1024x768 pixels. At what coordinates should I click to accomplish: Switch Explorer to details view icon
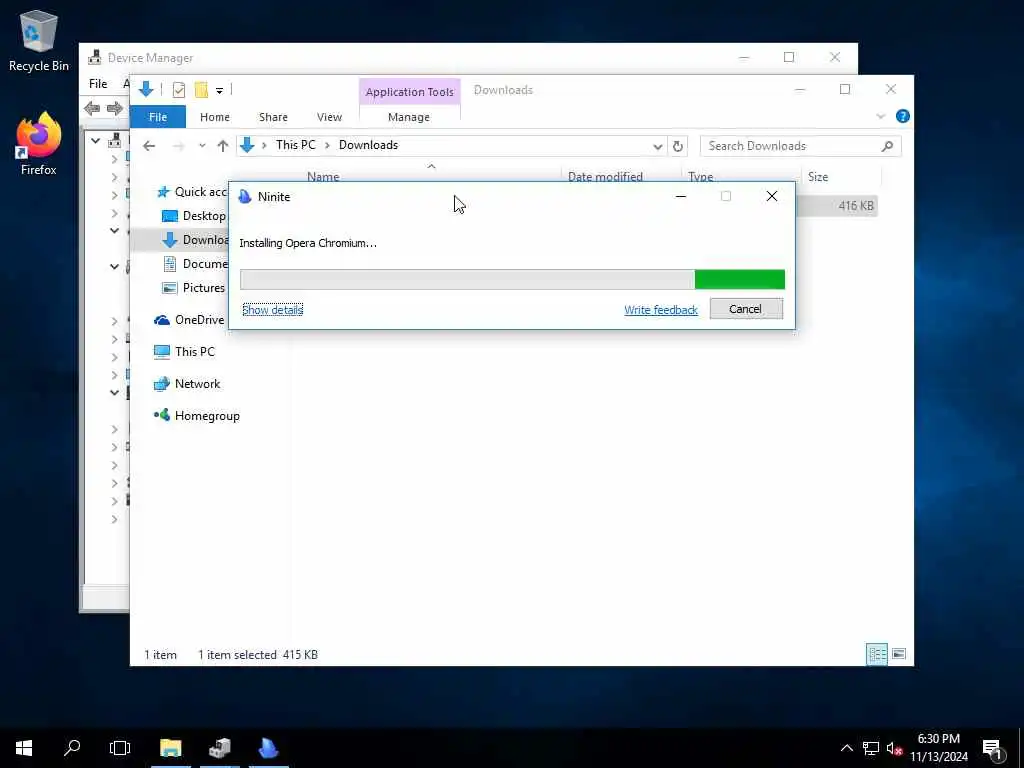877,654
